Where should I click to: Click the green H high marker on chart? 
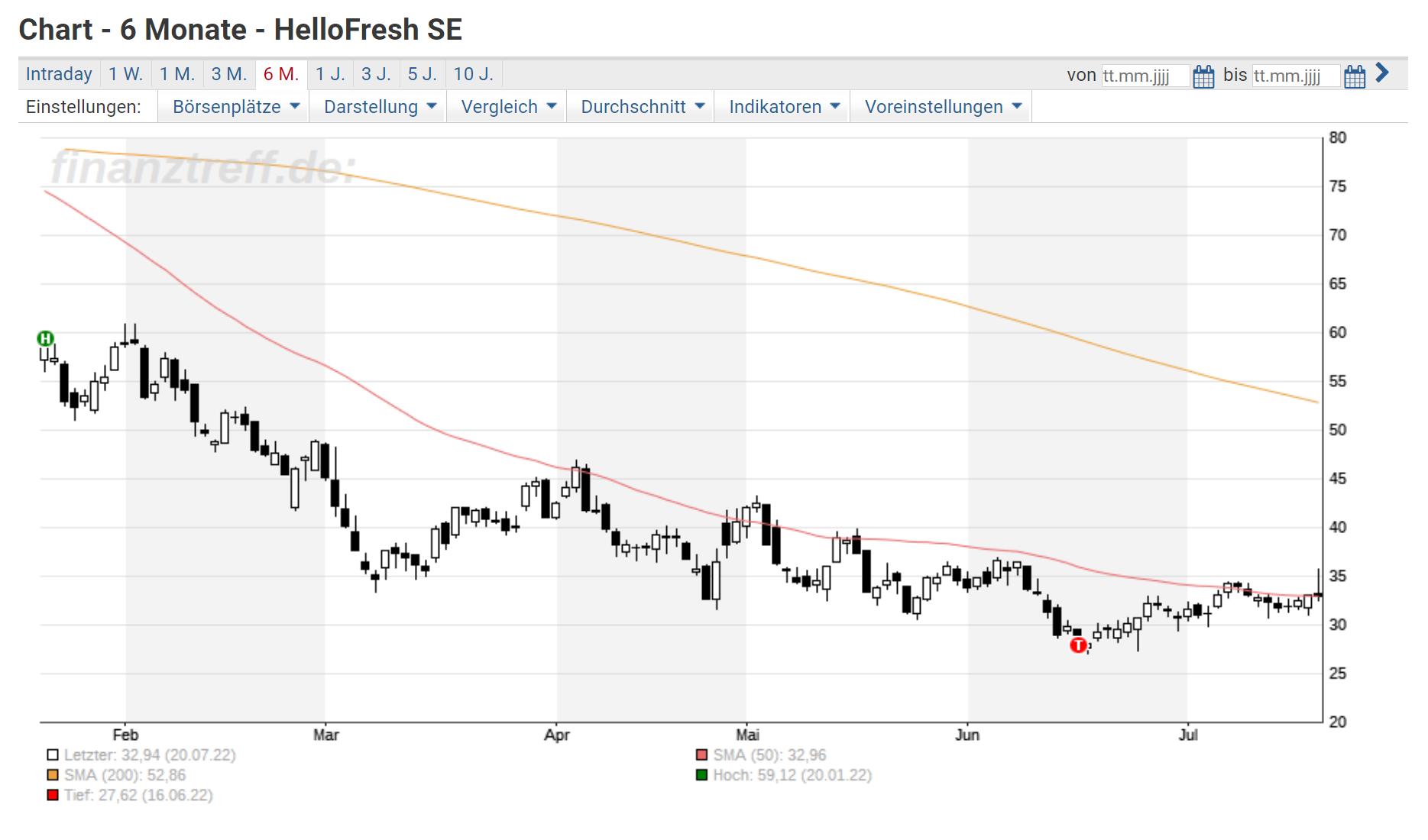pos(46,338)
